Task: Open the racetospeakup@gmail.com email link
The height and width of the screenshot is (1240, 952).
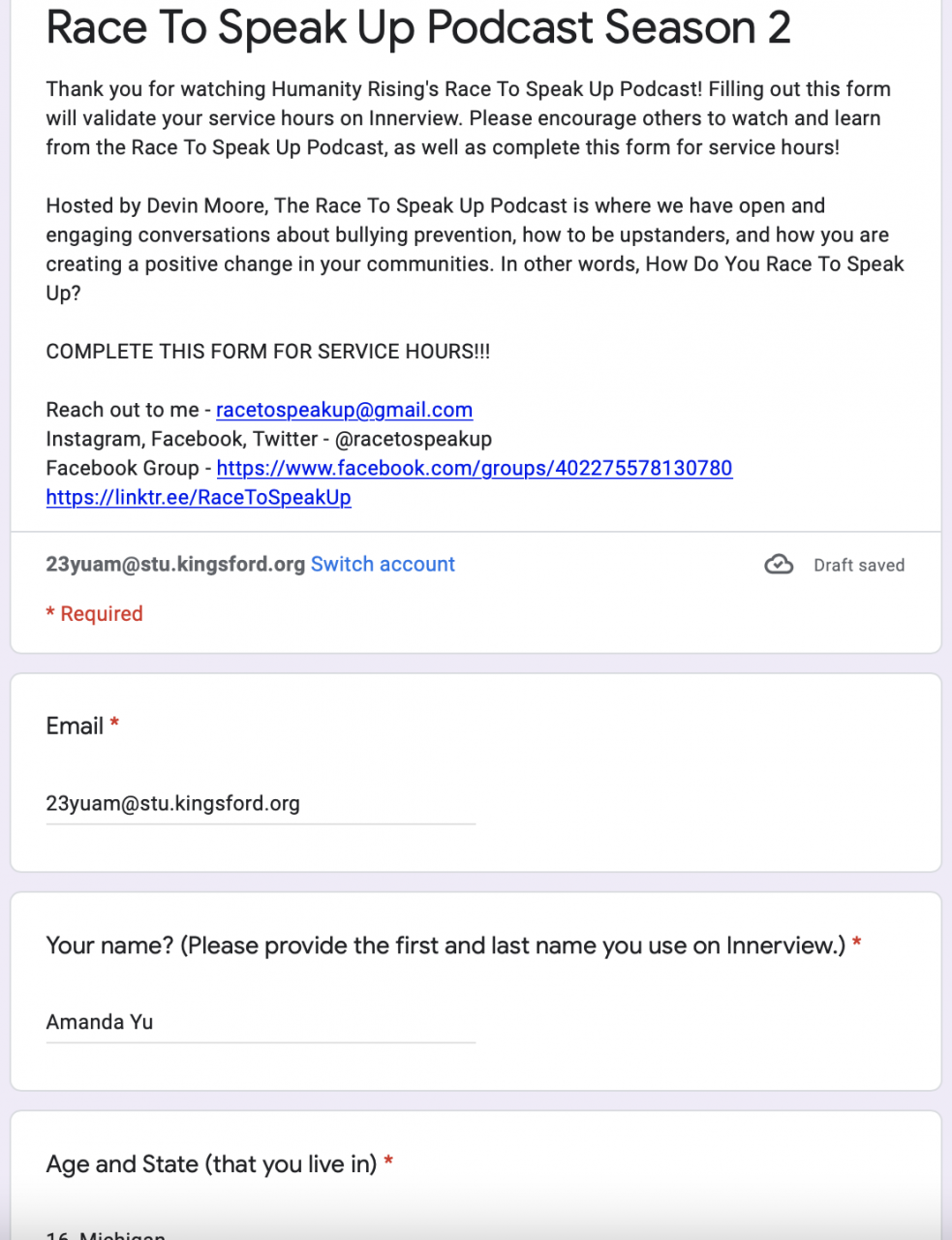Action: click(x=344, y=410)
